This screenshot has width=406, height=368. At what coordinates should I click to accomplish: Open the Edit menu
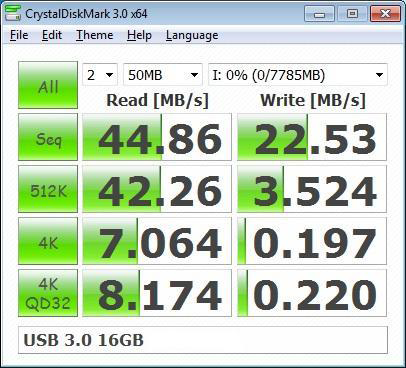point(52,35)
